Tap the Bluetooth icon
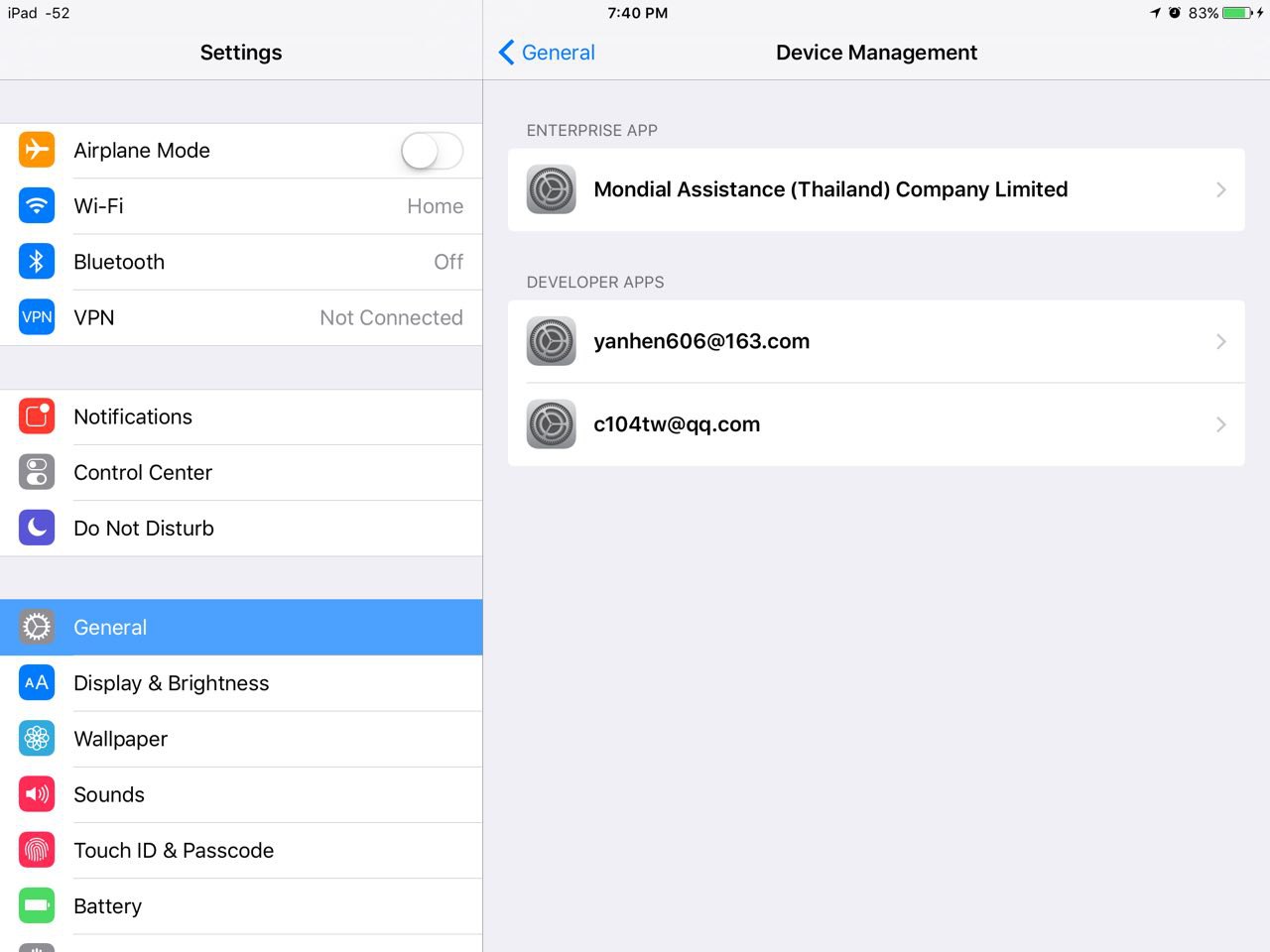 (x=37, y=261)
